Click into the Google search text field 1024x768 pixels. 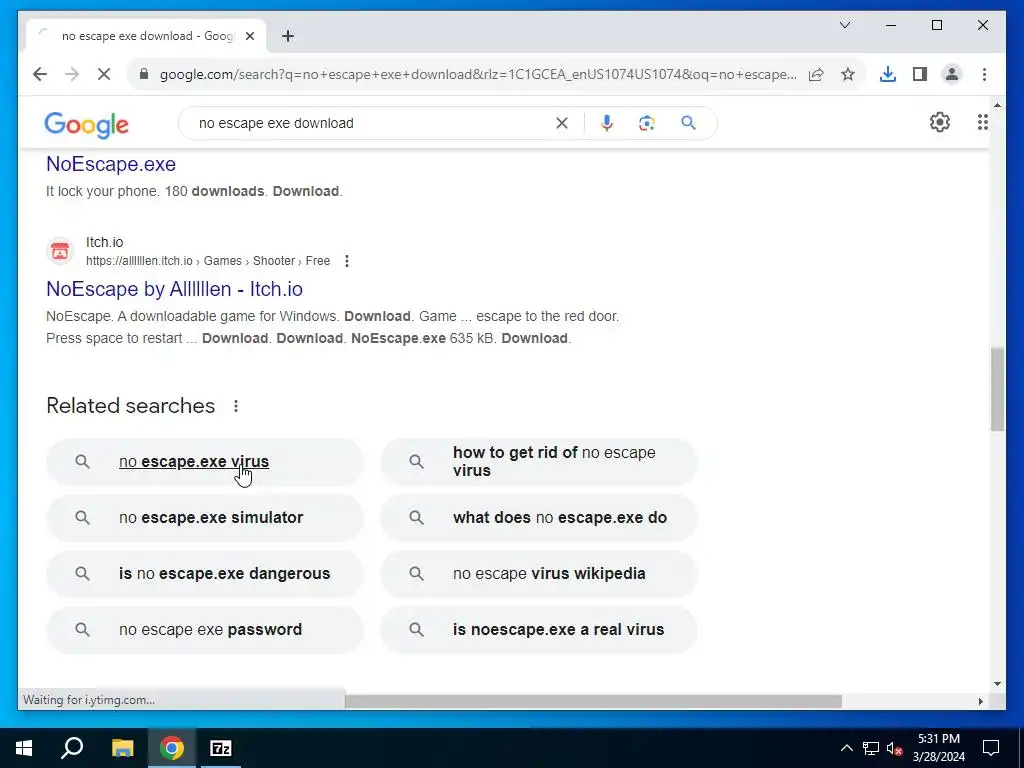pyautogui.click(x=372, y=123)
